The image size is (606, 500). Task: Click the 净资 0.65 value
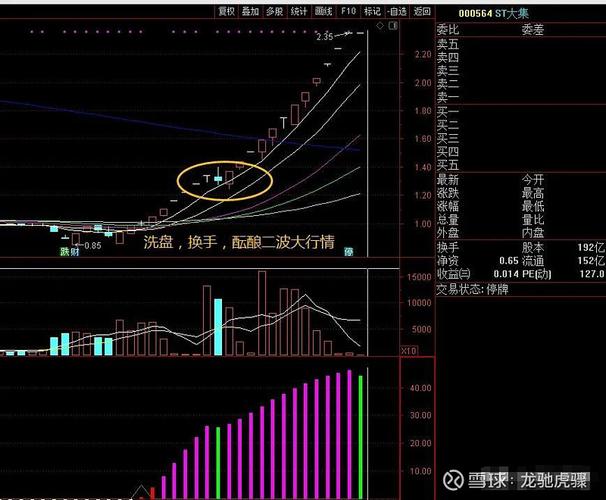click(x=509, y=261)
